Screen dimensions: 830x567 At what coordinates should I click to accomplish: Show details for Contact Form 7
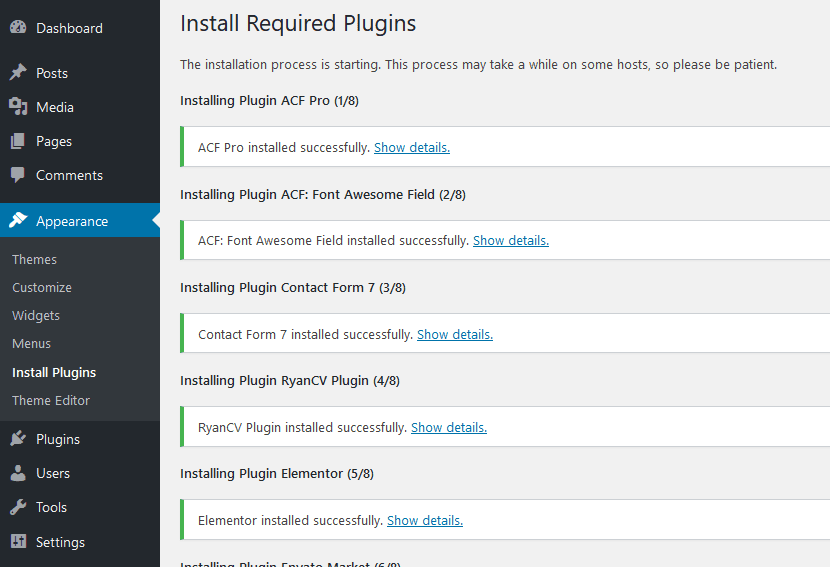(455, 335)
